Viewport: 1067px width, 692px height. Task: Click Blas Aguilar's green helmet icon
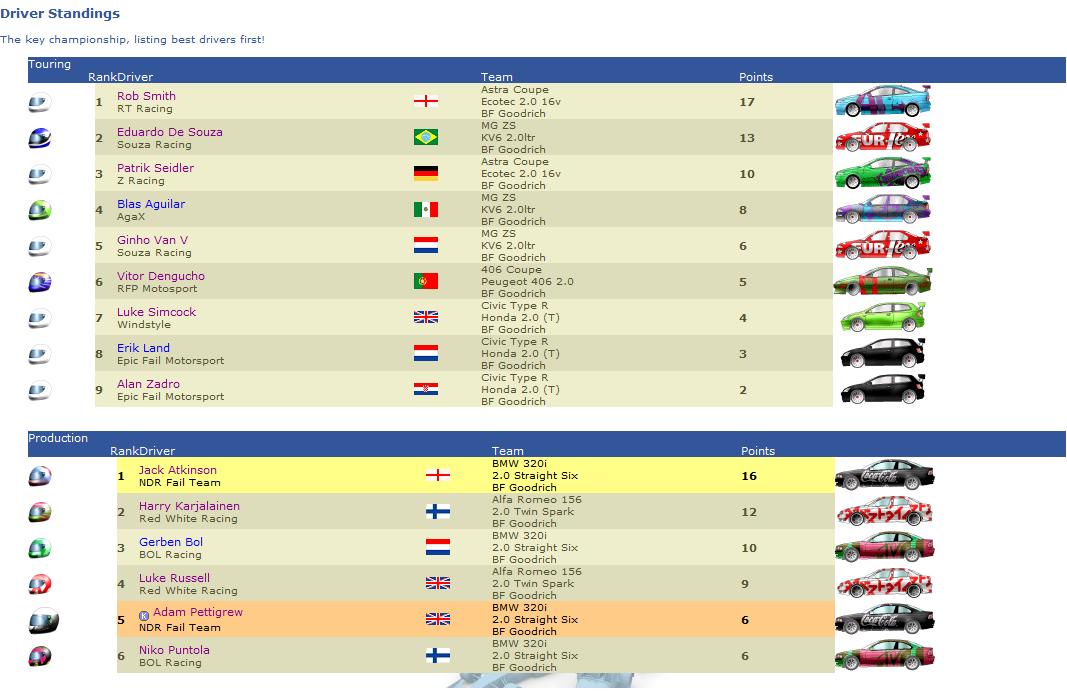point(39,210)
